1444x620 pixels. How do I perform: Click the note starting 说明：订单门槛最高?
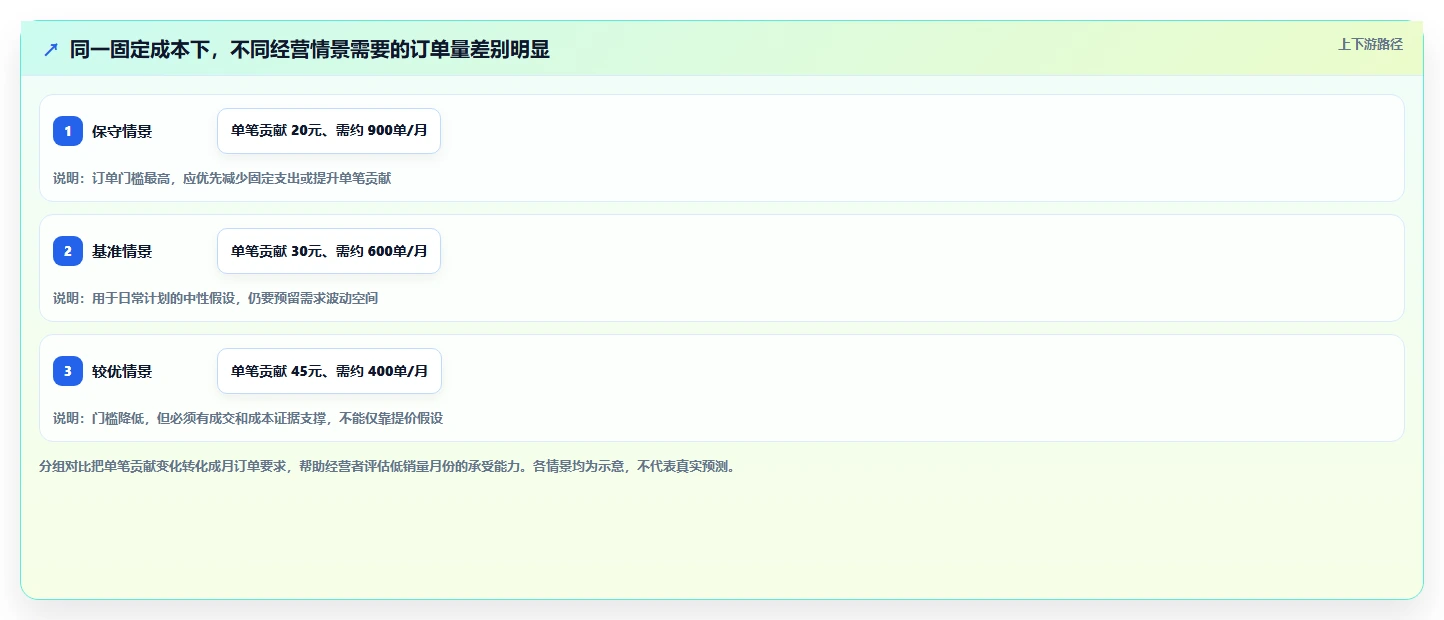[222, 178]
